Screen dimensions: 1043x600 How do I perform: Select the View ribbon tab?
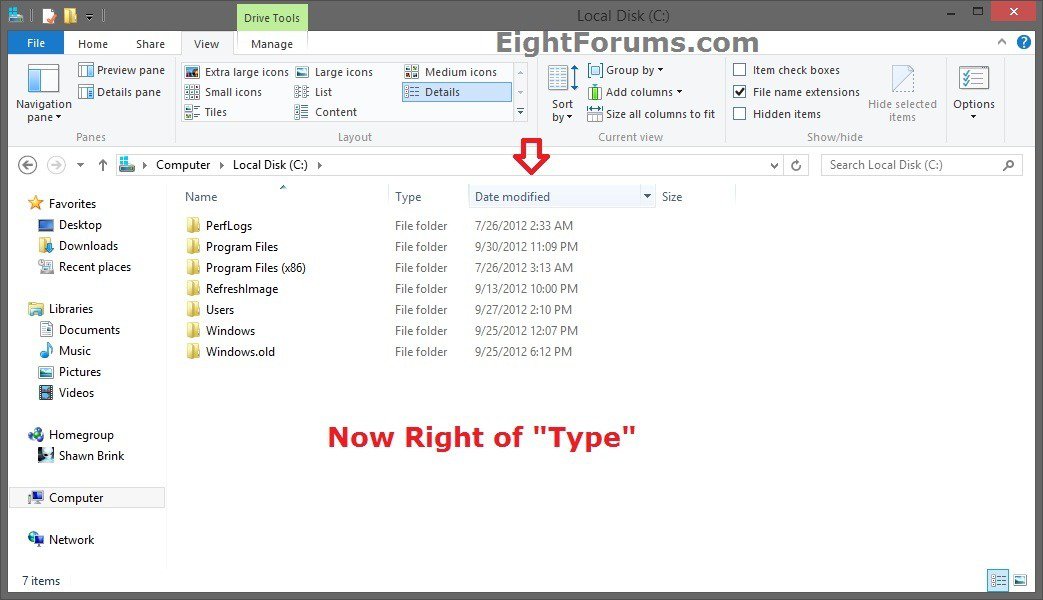206,44
